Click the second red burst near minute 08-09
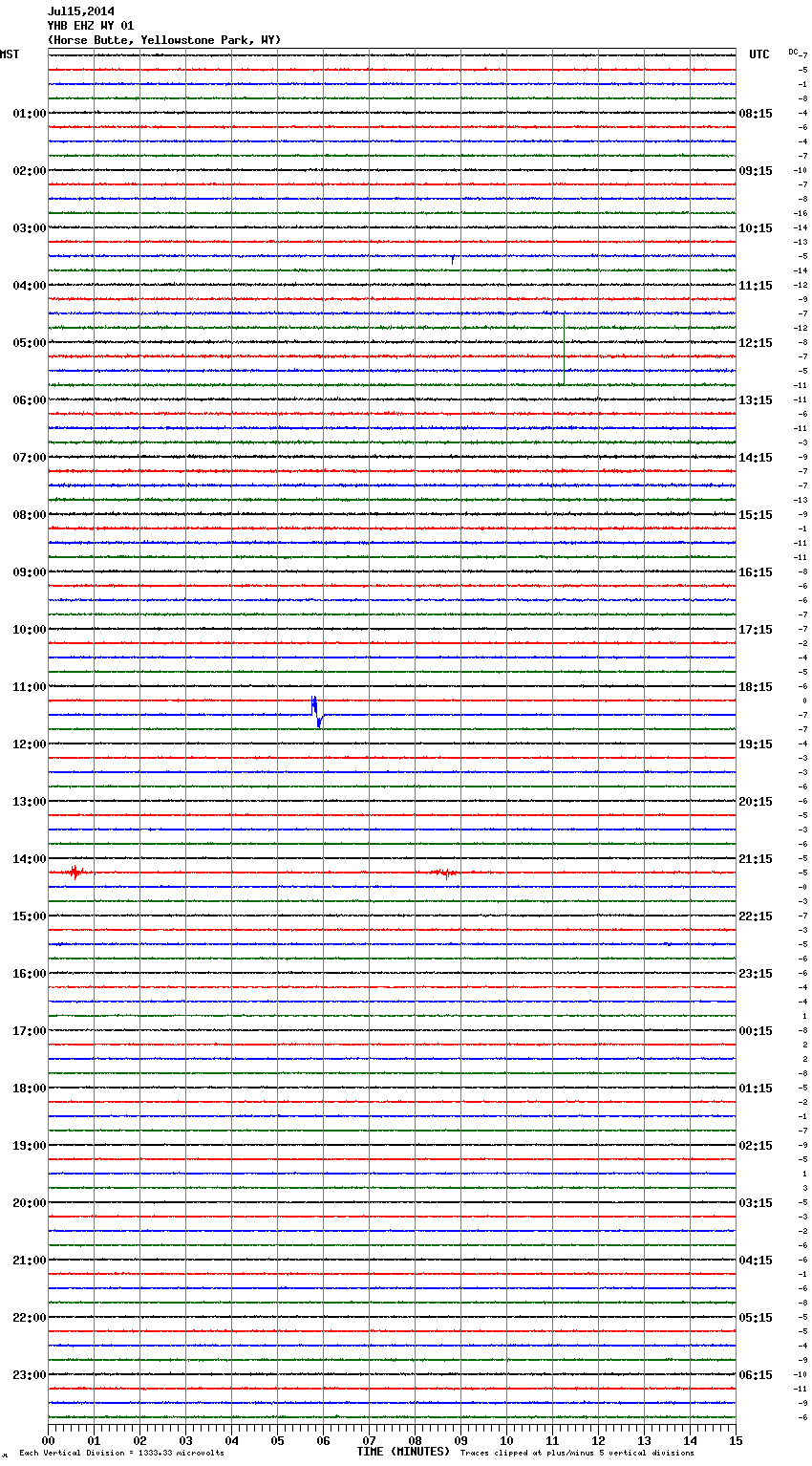Screen dimensions: 812x1466 pos(443,873)
